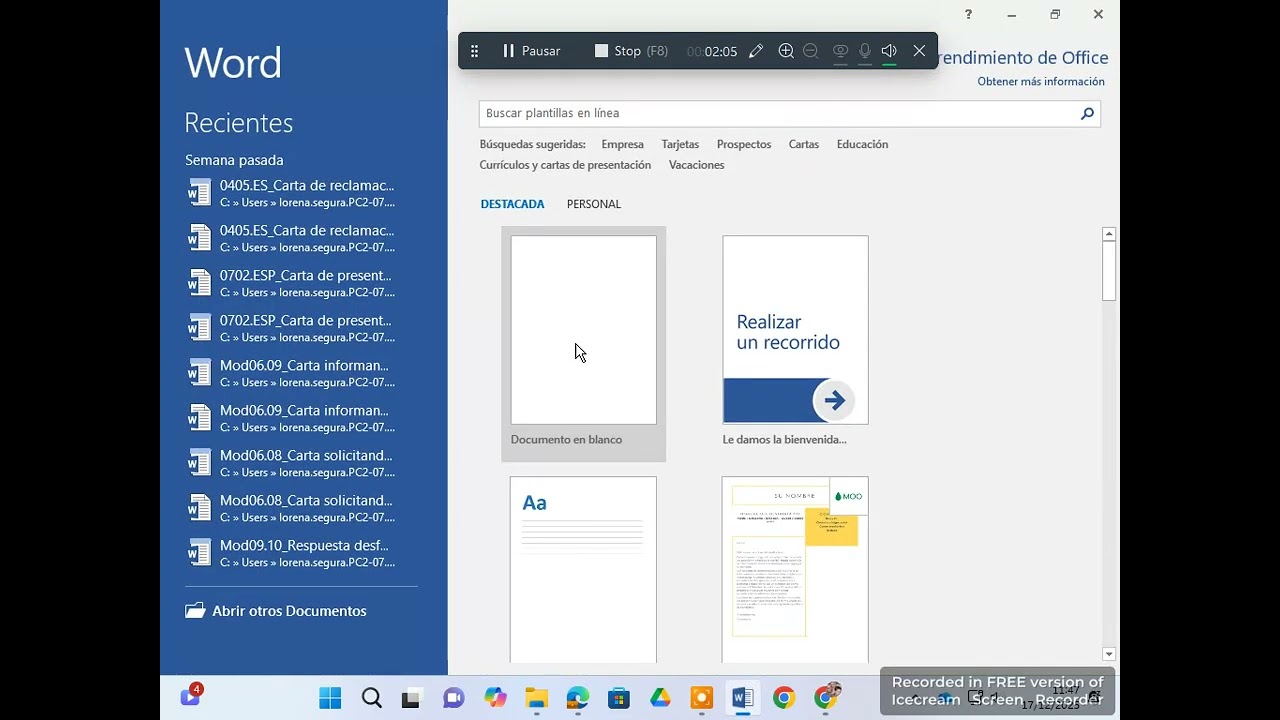The image size is (1280, 720).
Task: Open the plain Google Chrome taskbar icon
Action: (x=784, y=698)
